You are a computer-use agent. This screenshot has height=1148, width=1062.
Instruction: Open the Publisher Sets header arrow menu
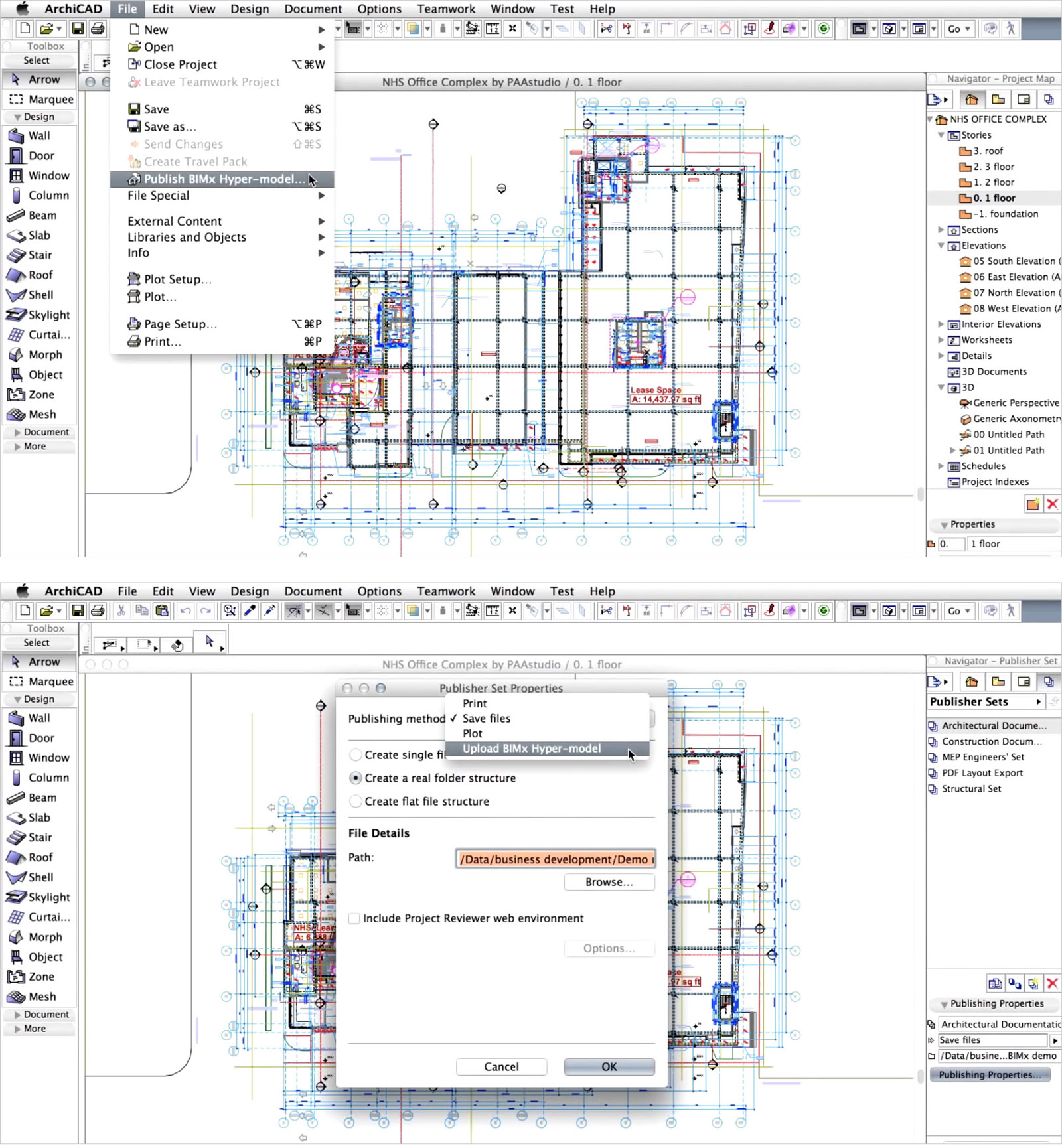point(1039,702)
